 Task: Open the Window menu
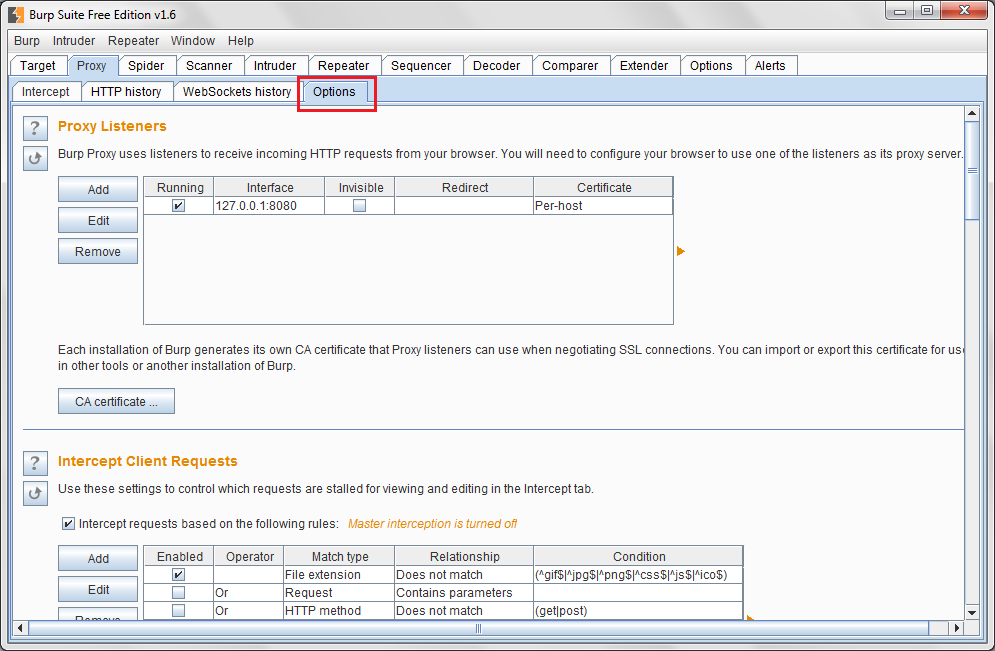click(193, 41)
